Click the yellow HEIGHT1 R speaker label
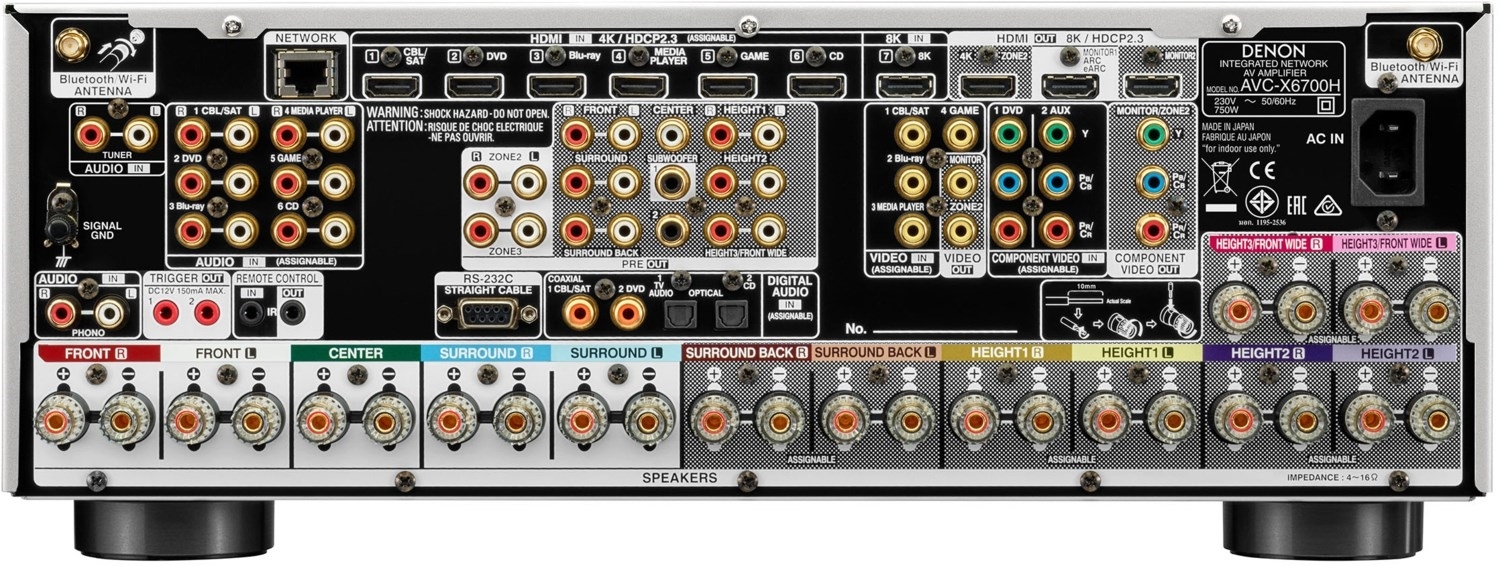Image resolution: width=1500 pixels, height=566 pixels. tap(1006, 353)
